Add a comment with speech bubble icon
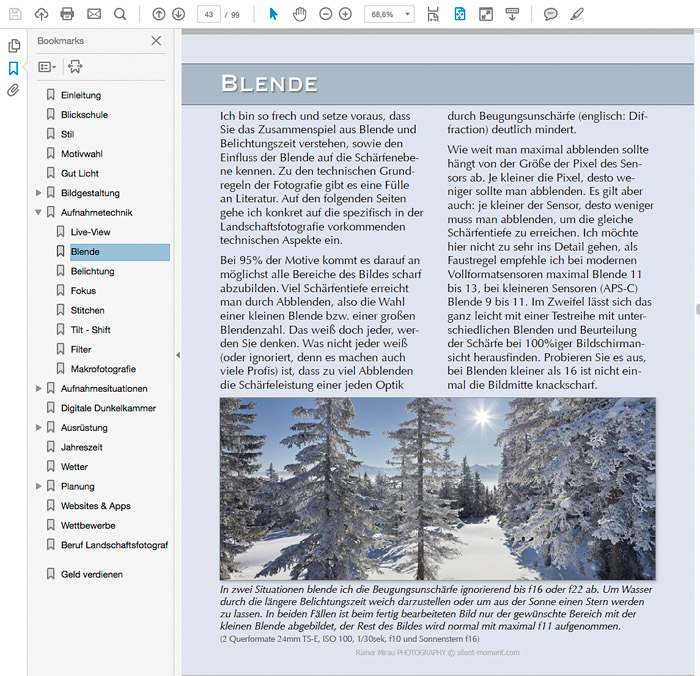 pyautogui.click(x=550, y=14)
